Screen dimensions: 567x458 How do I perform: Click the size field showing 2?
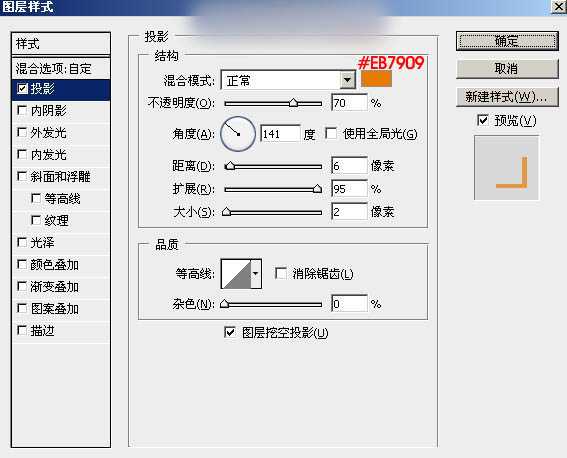tap(349, 211)
